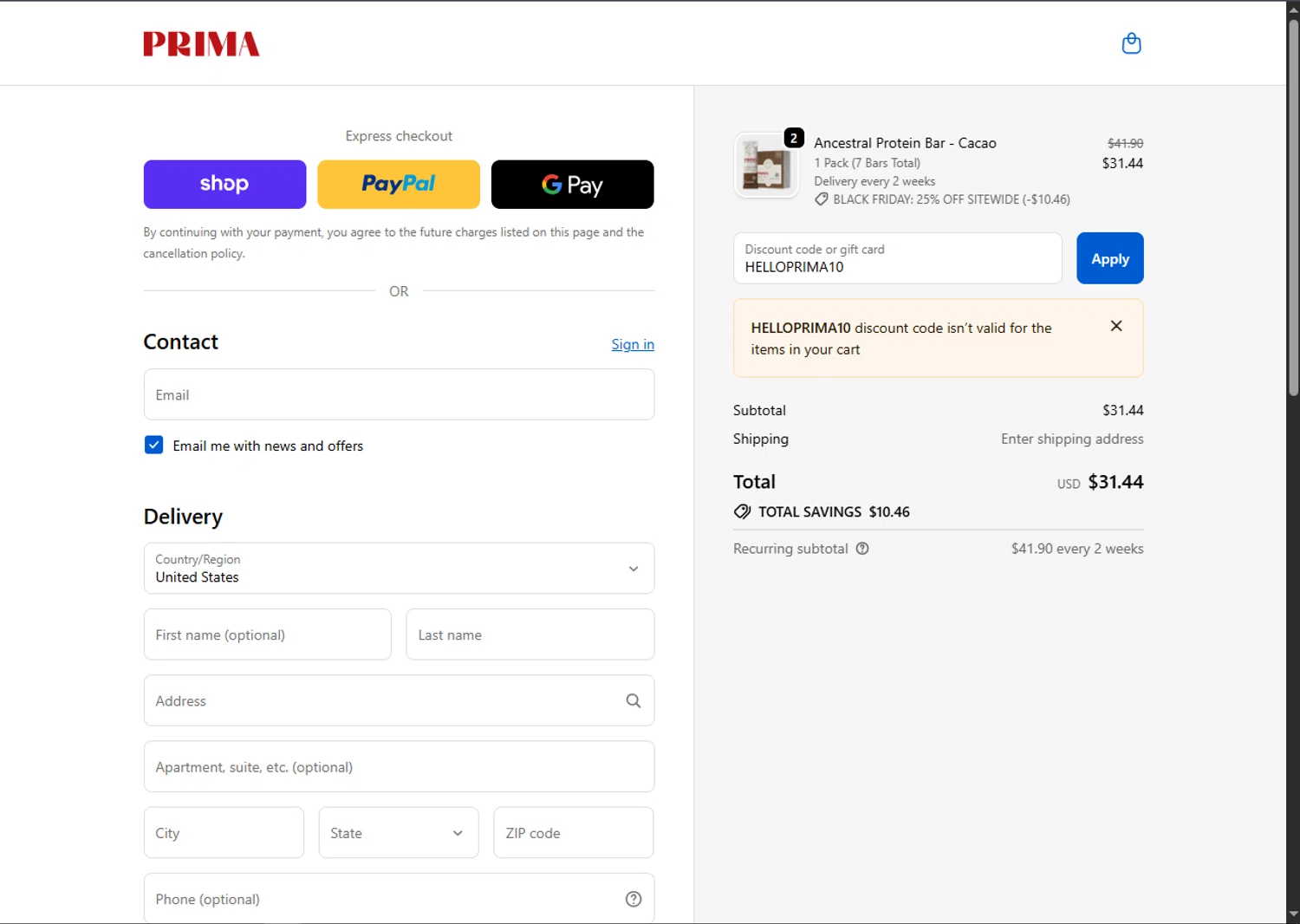Pay with Google Pay express button
The width and height of the screenshot is (1300, 924).
(x=572, y=184)
